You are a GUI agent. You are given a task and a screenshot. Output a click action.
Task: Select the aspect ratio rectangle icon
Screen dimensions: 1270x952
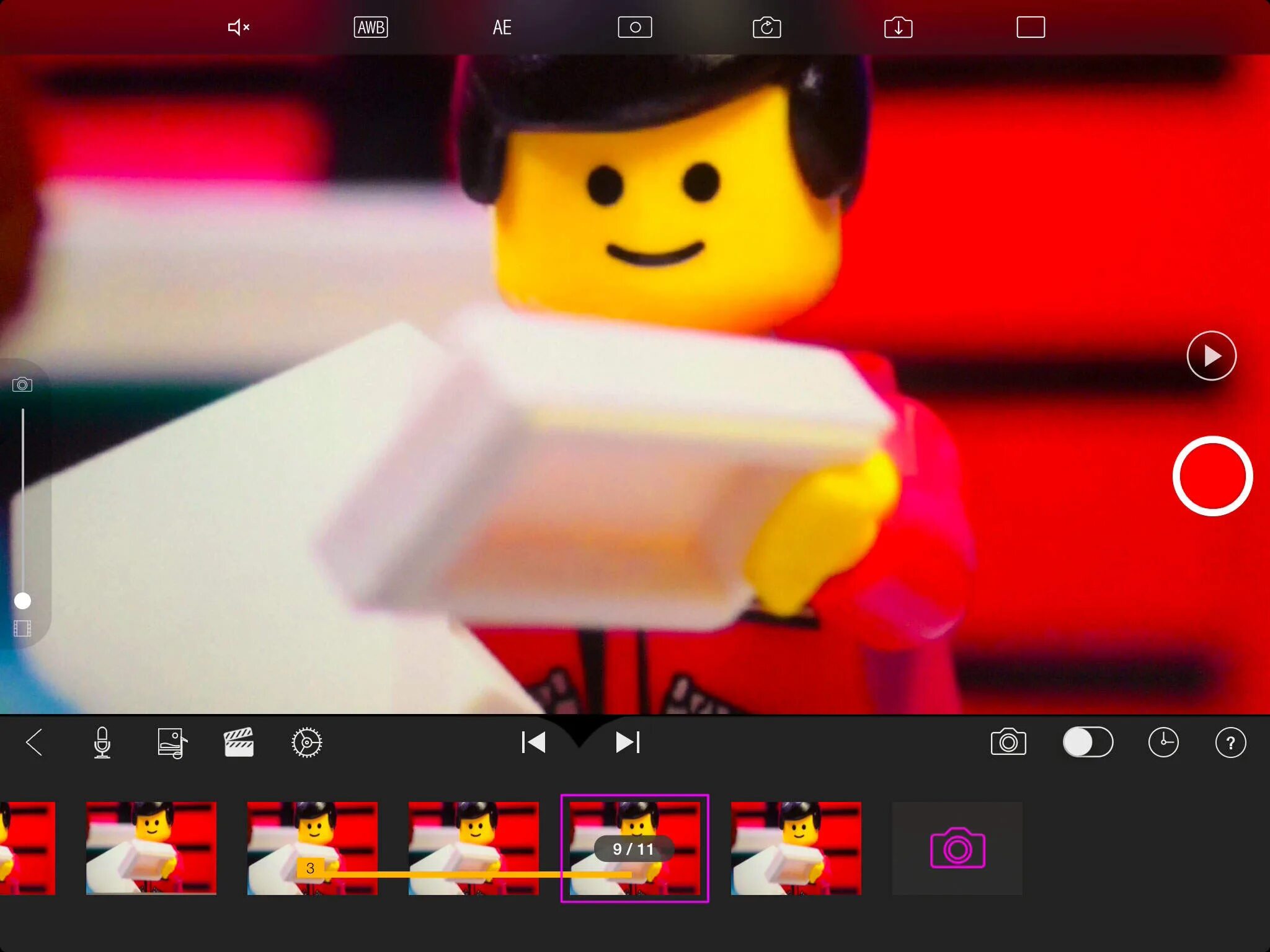[1031, 27]
